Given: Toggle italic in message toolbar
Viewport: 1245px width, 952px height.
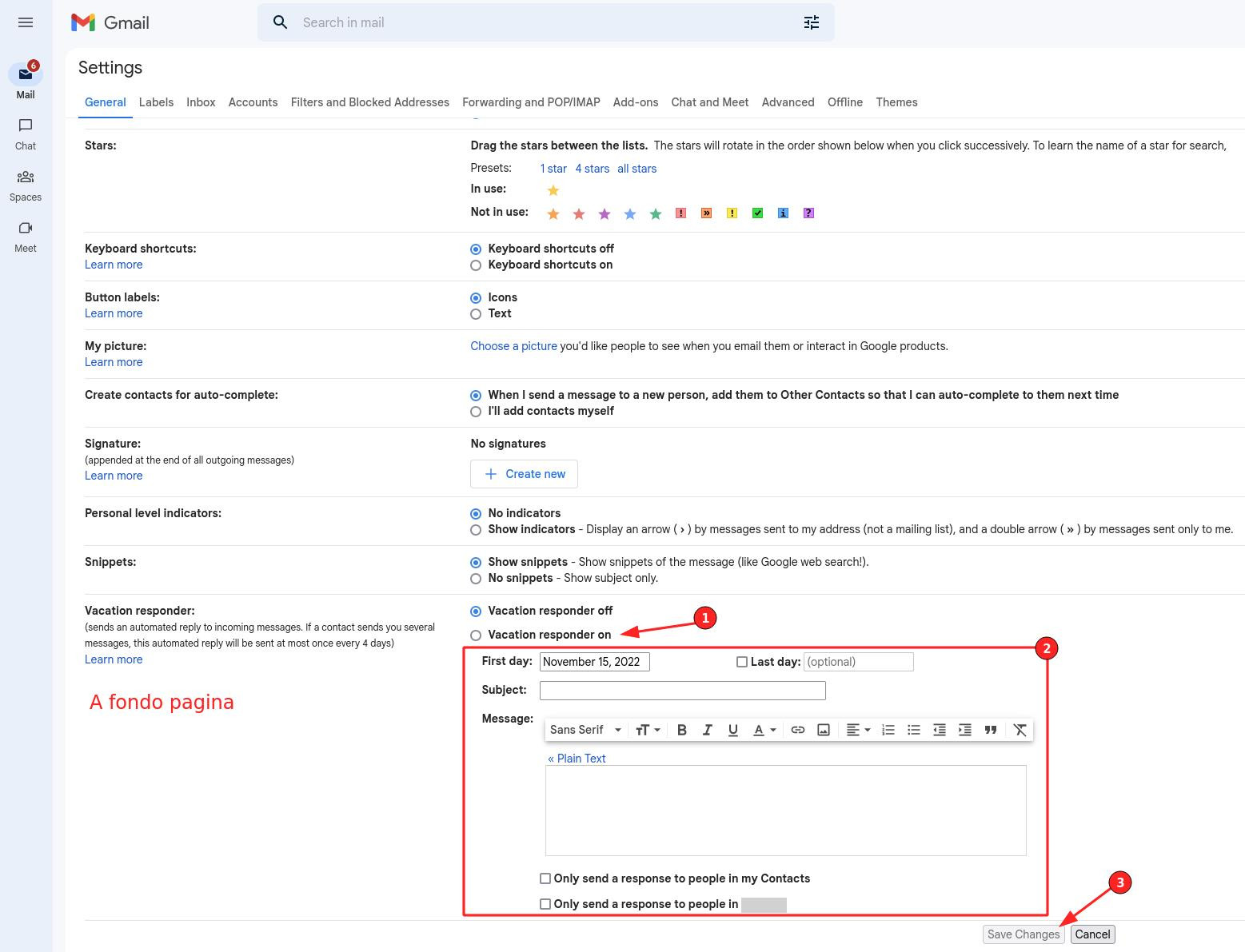Looking at the screenshot, I should (708, 730).
